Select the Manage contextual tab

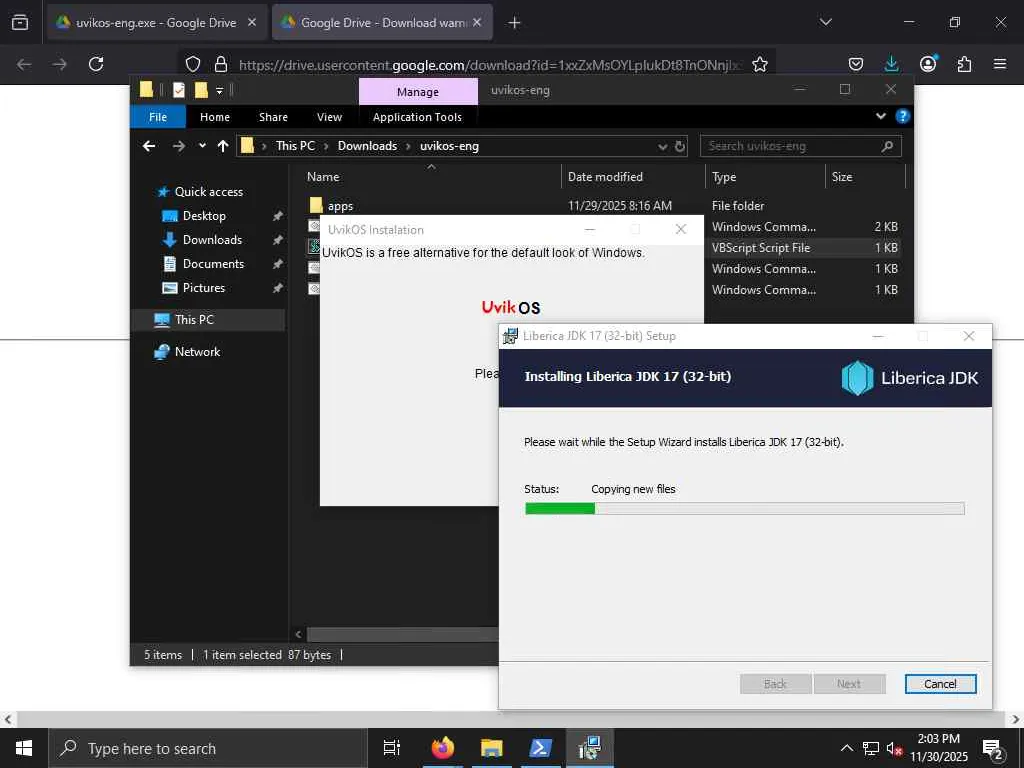point(418,92)
